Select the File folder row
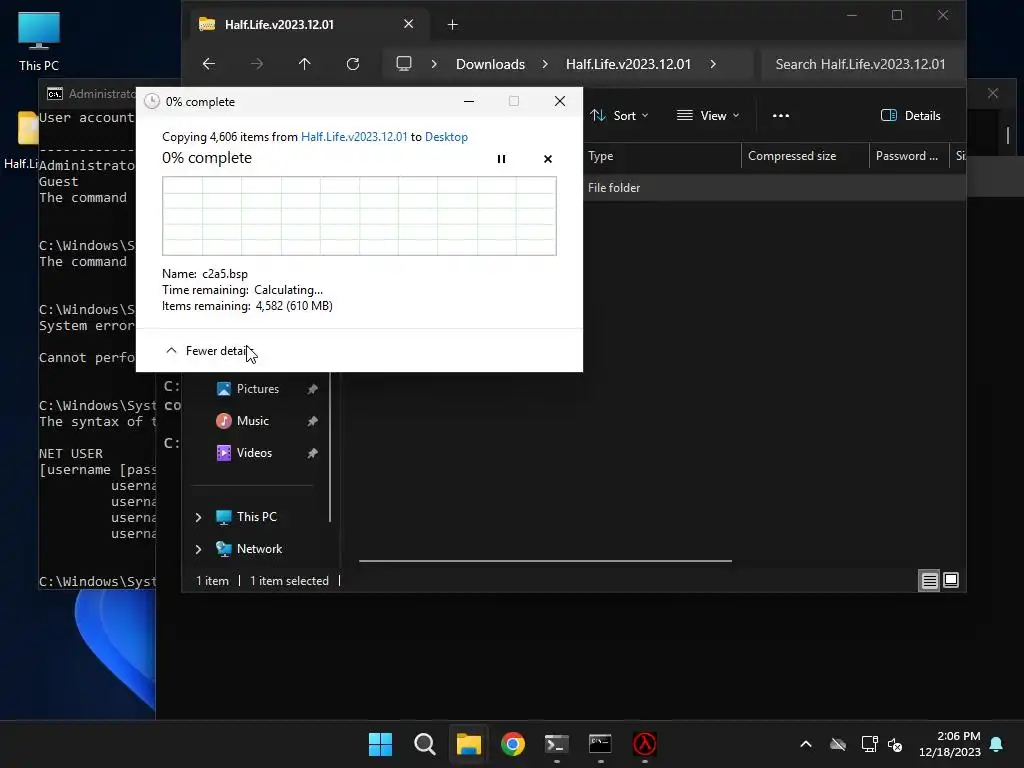The image size is (1024, 768). click(775, 188)
